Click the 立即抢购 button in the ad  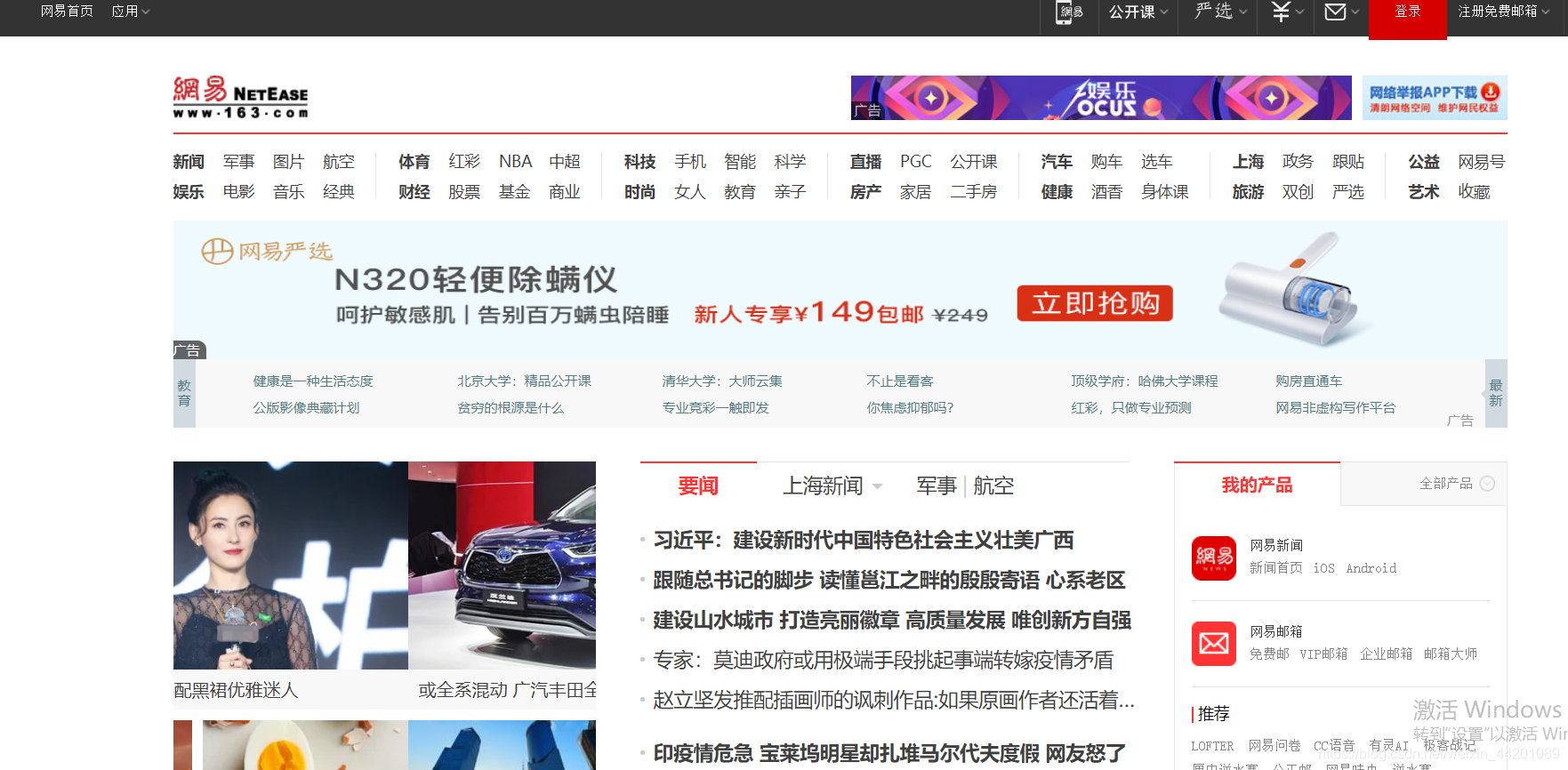(x=1095, y=303)
